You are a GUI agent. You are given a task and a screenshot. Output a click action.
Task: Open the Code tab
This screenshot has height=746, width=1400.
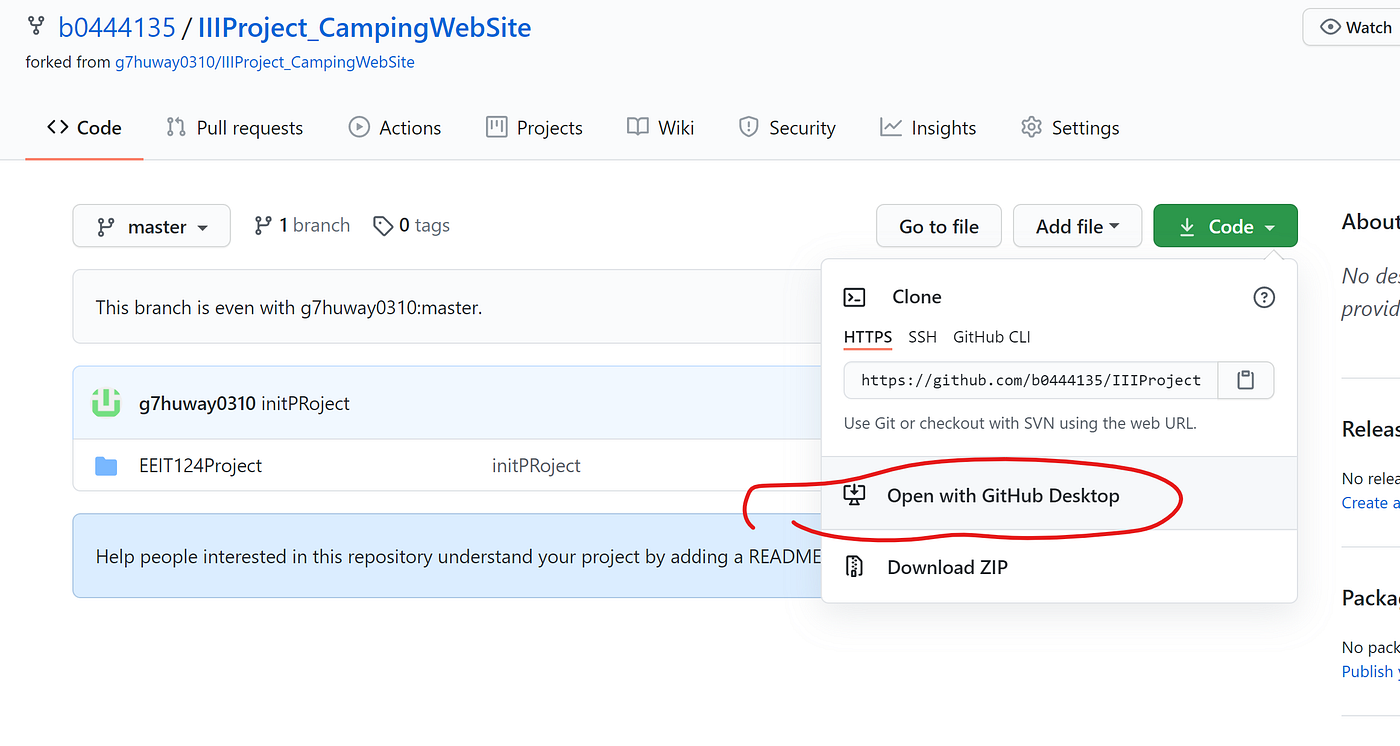coord(85,128)
